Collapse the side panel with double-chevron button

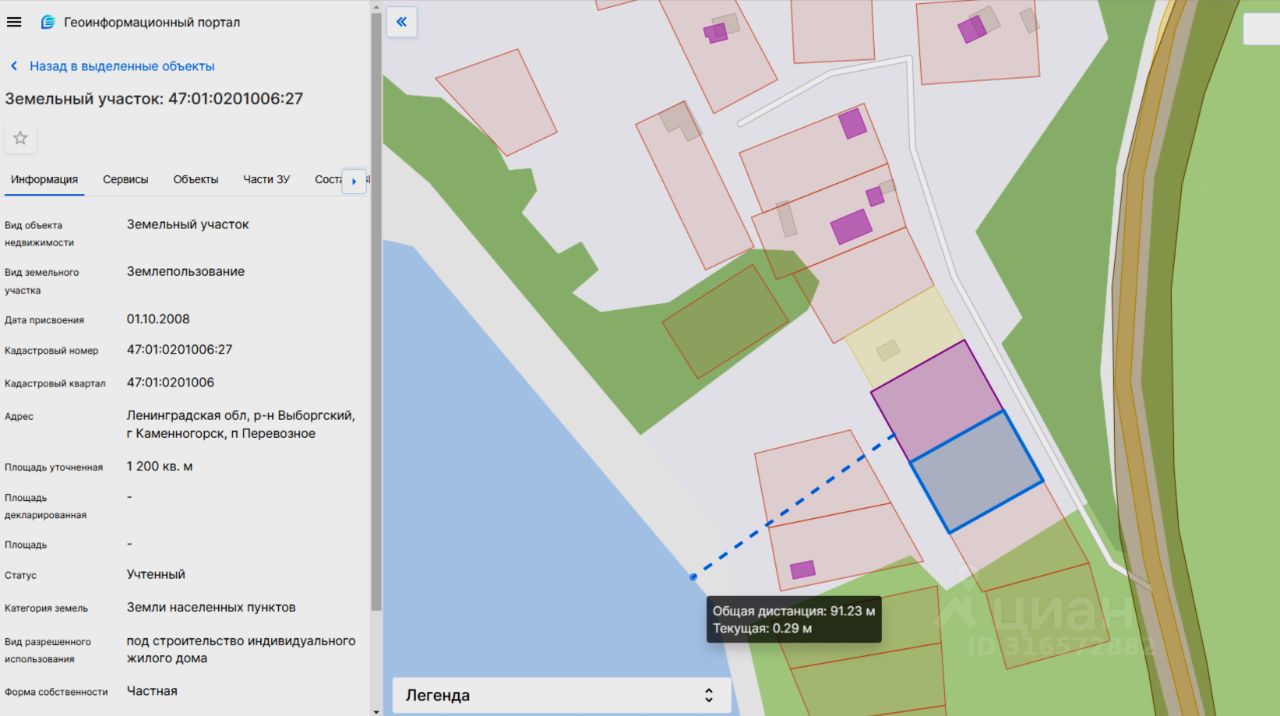click(x=402, y=22)
